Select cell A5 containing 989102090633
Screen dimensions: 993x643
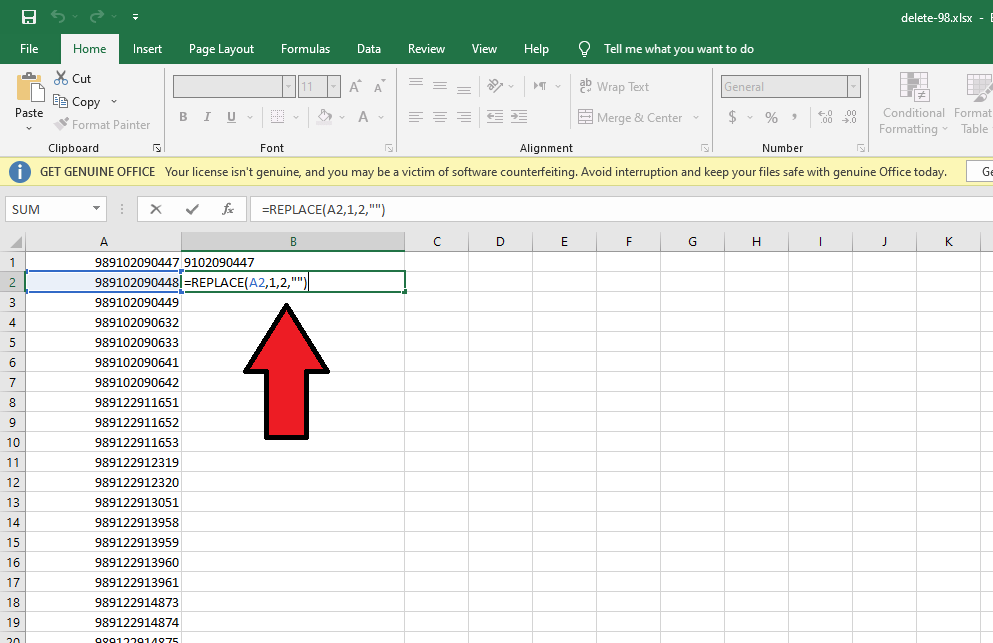tap(103, 342)
